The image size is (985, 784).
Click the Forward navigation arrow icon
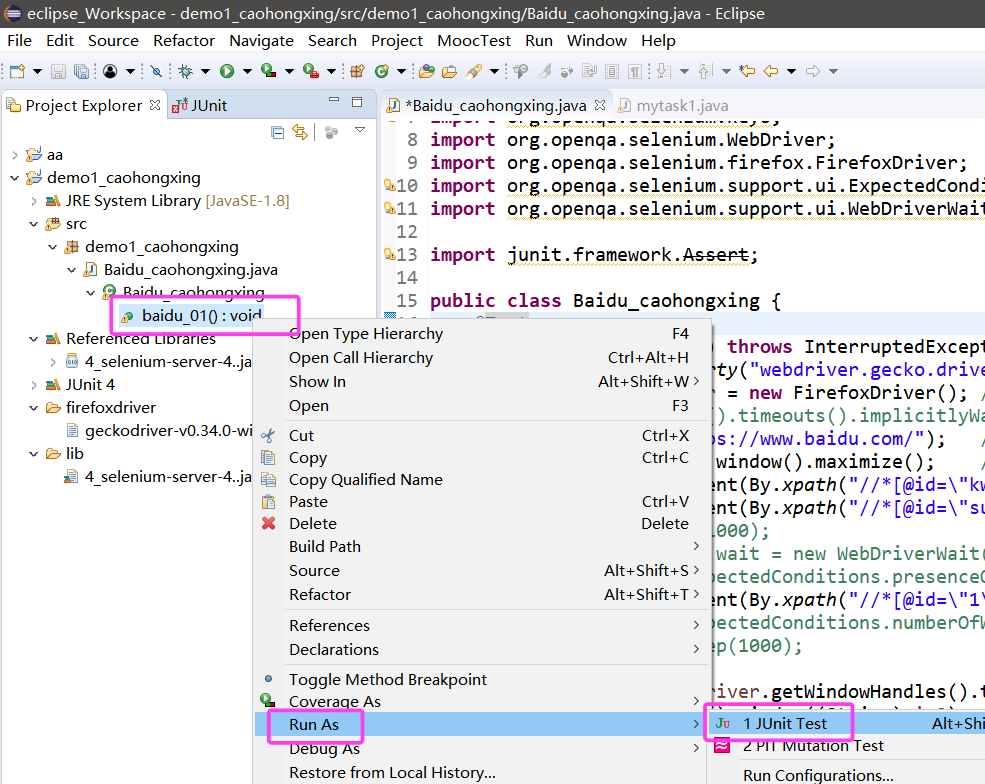click(x=813, y=71)
